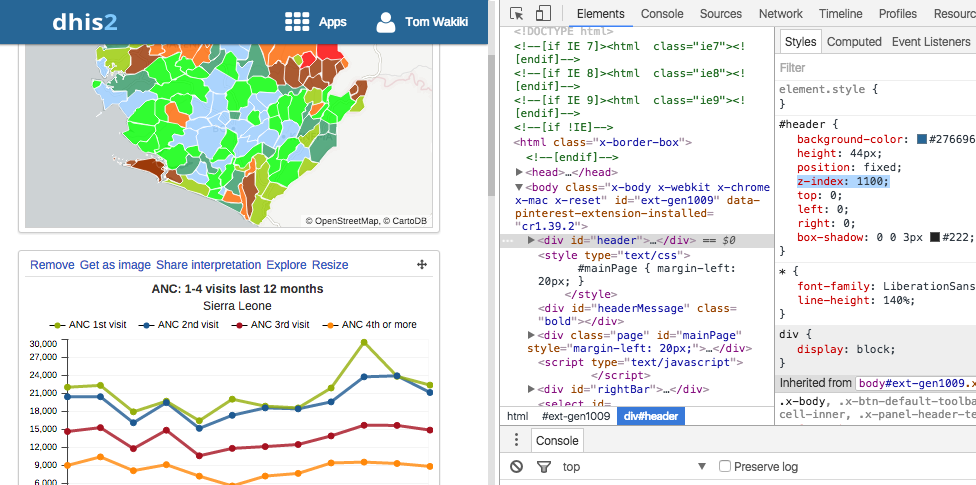976x485 pixels.
Task: Select the html breadcrumb item
Action: click(x=517, y=417)
